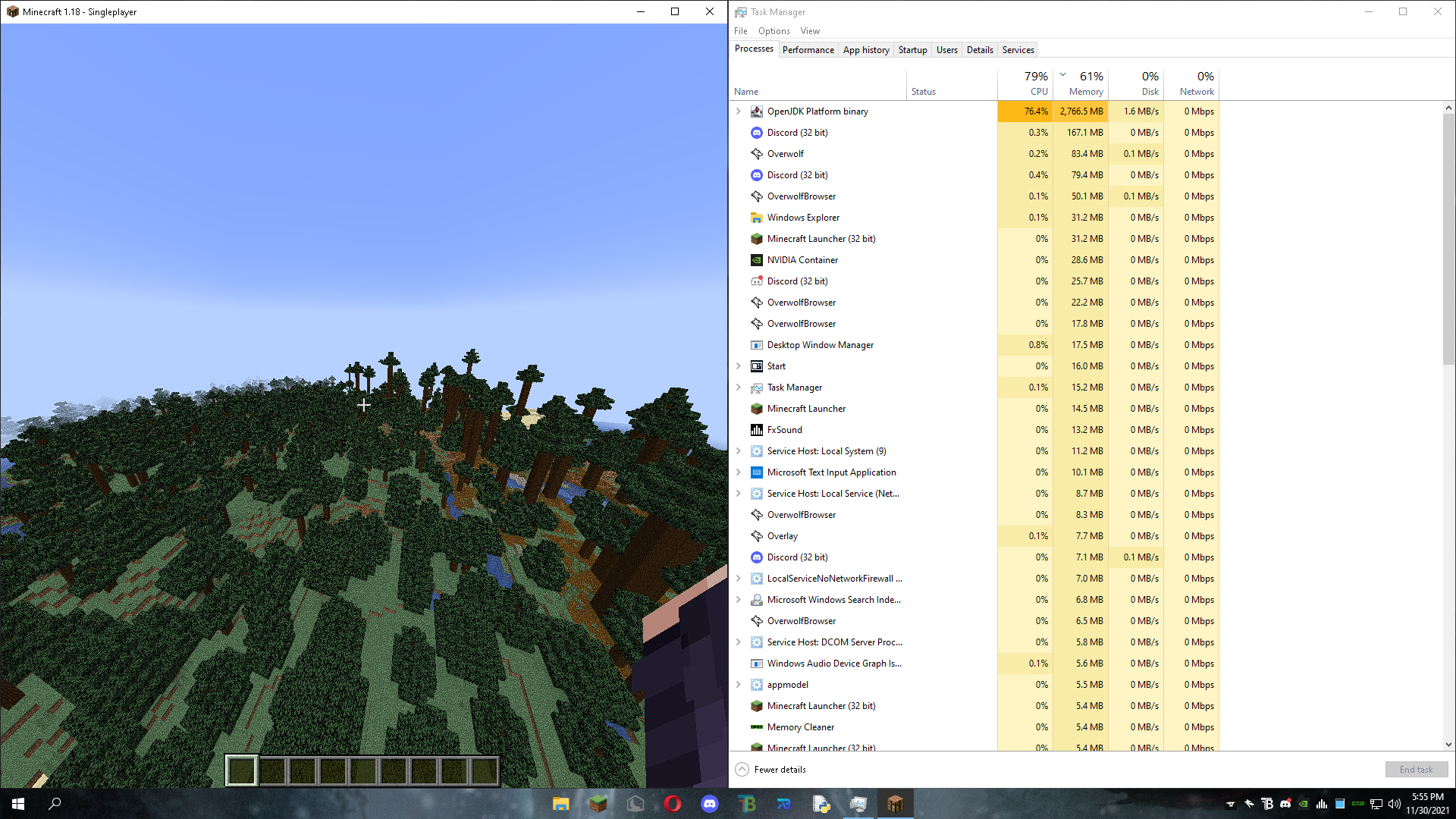Select the first Minecraft hotbar slot
The image size is (1456, 819).
(241, 771)
